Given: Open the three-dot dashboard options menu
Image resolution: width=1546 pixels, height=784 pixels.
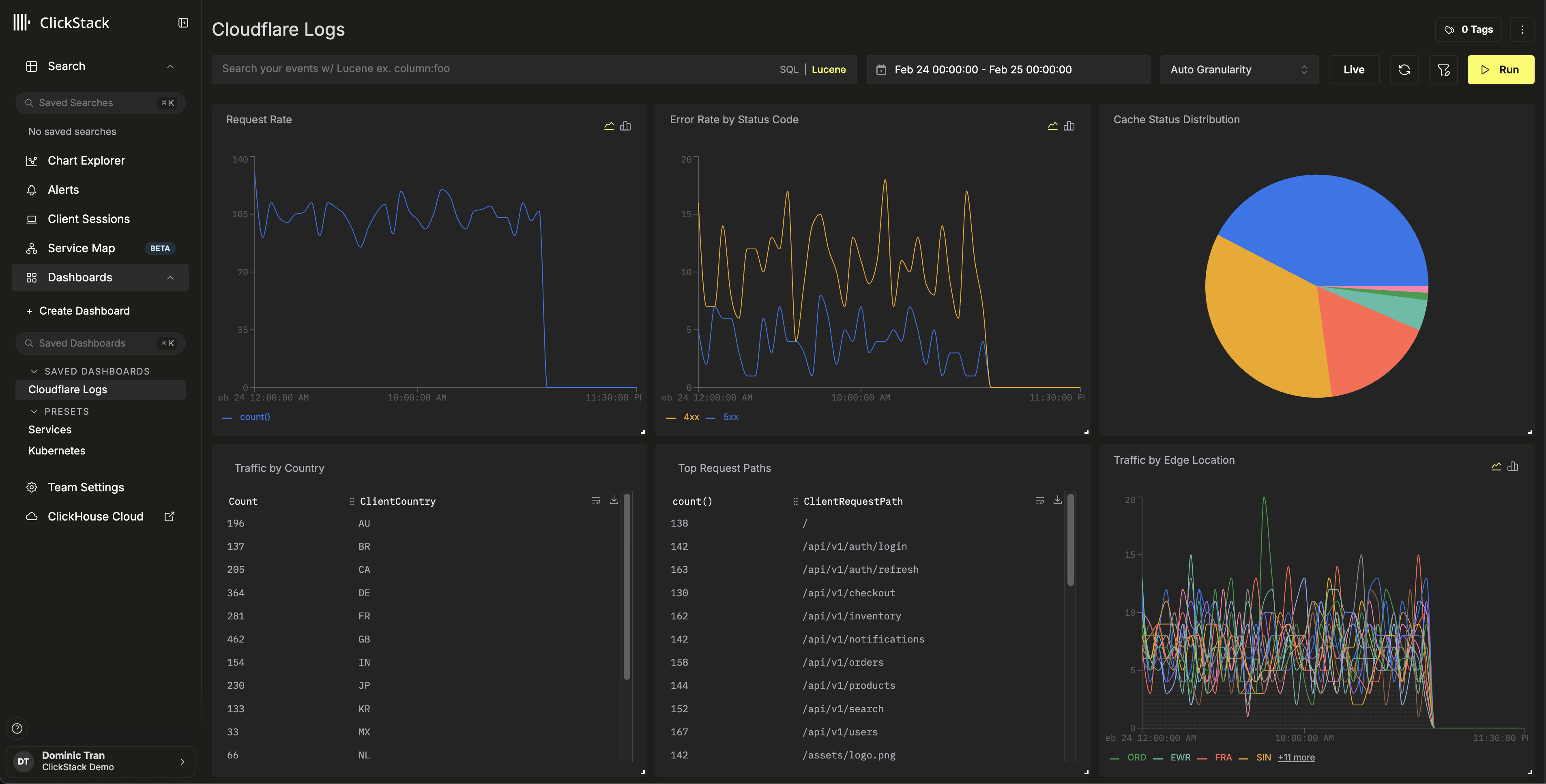Looking at the screenshot, I should (x=1522, y=30).
